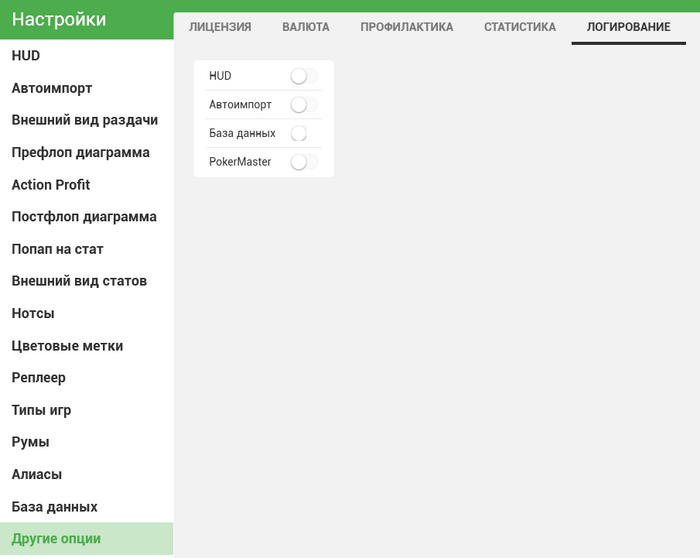Select Алиасы in the sidebar
The width and height of the screenshot is (700, 558).
click(x=87, y=475)
